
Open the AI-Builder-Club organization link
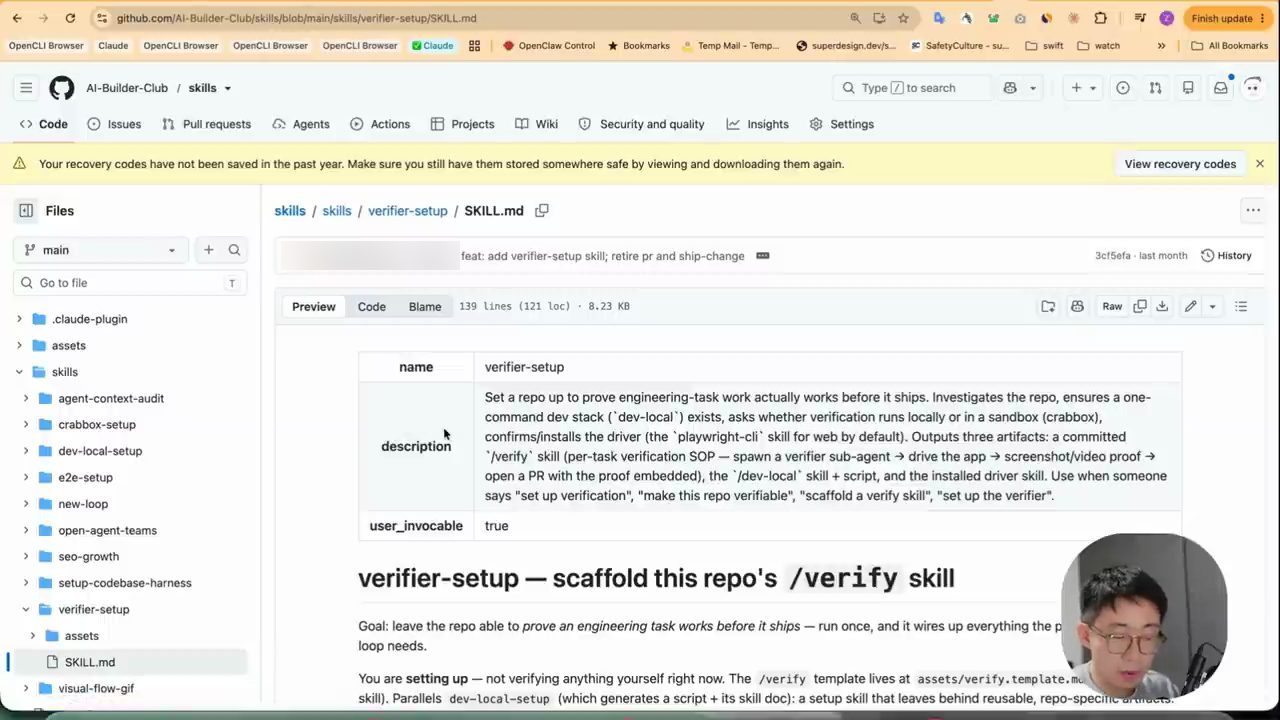(x=127, y=88)
